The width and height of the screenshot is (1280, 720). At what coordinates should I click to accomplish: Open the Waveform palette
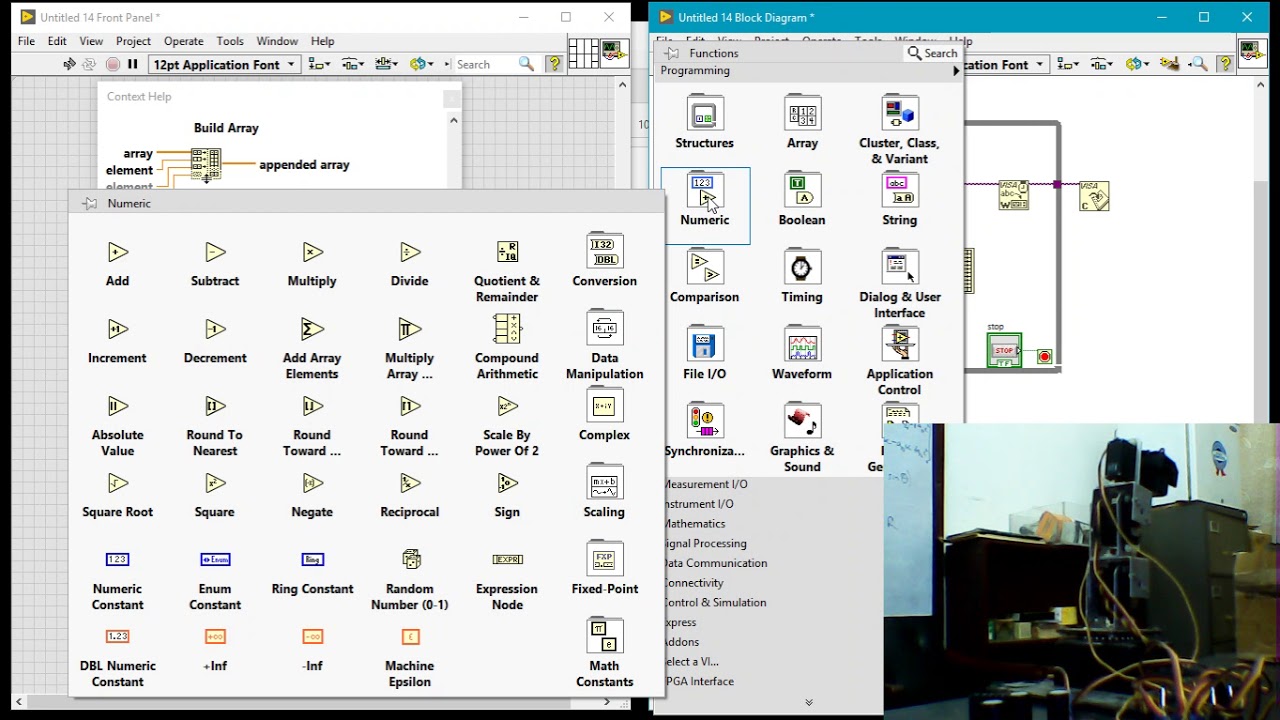[802, 344]
